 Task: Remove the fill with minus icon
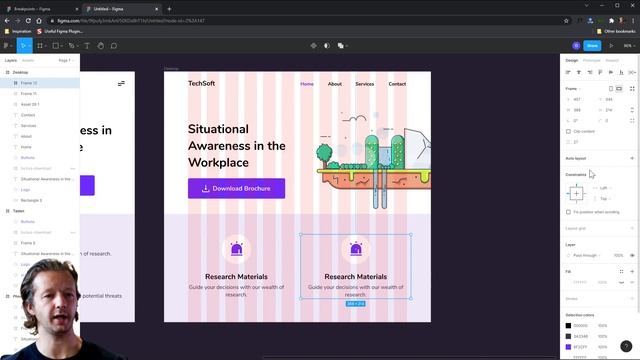[x=632, y=282]
